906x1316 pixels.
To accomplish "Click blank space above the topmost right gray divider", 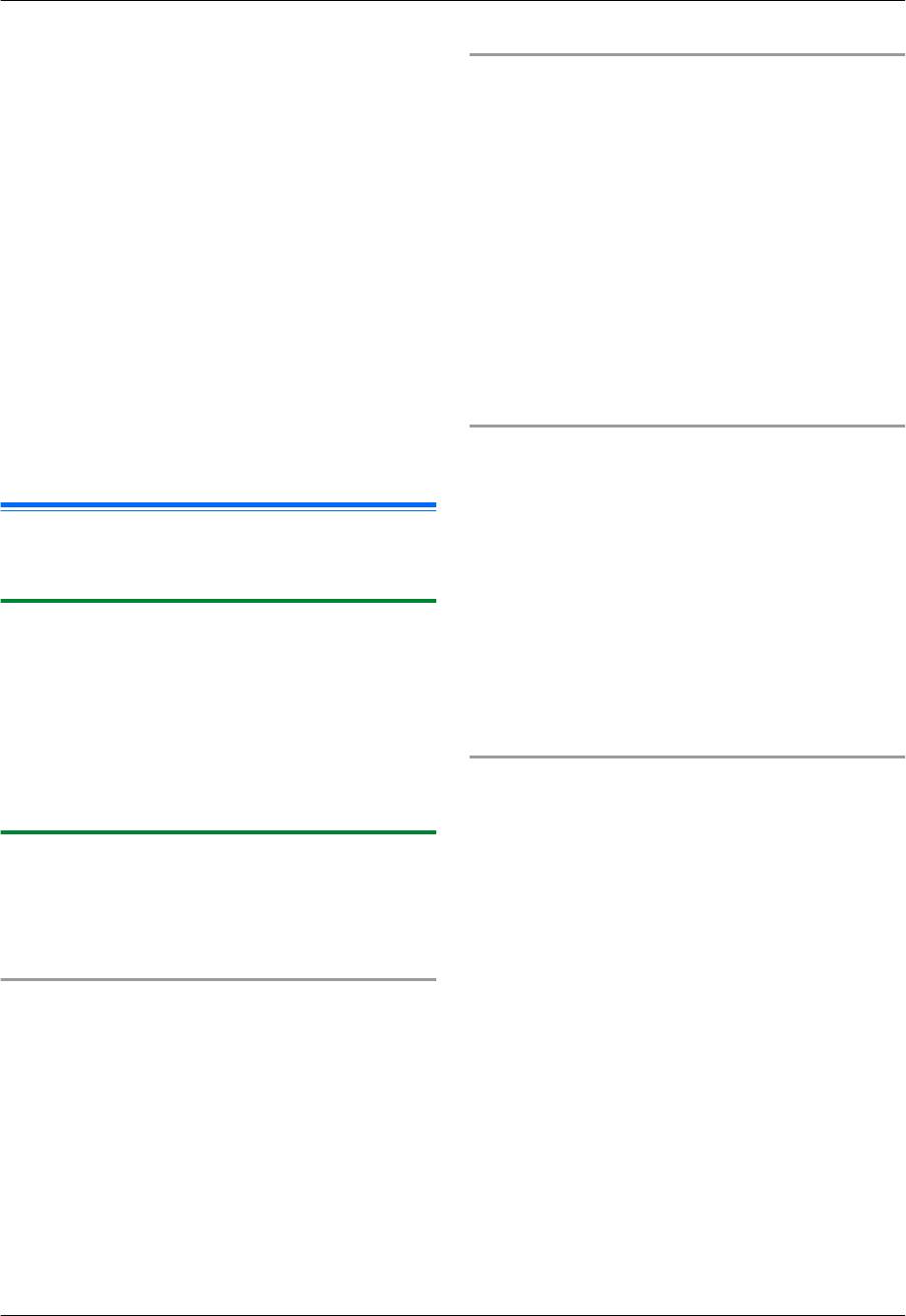I will coord(686,28).
